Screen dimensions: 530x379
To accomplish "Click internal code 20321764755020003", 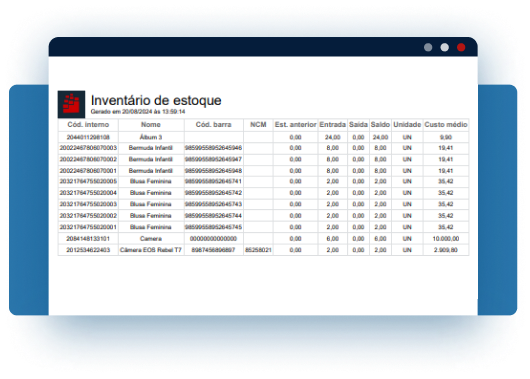I will pos(88,204).
